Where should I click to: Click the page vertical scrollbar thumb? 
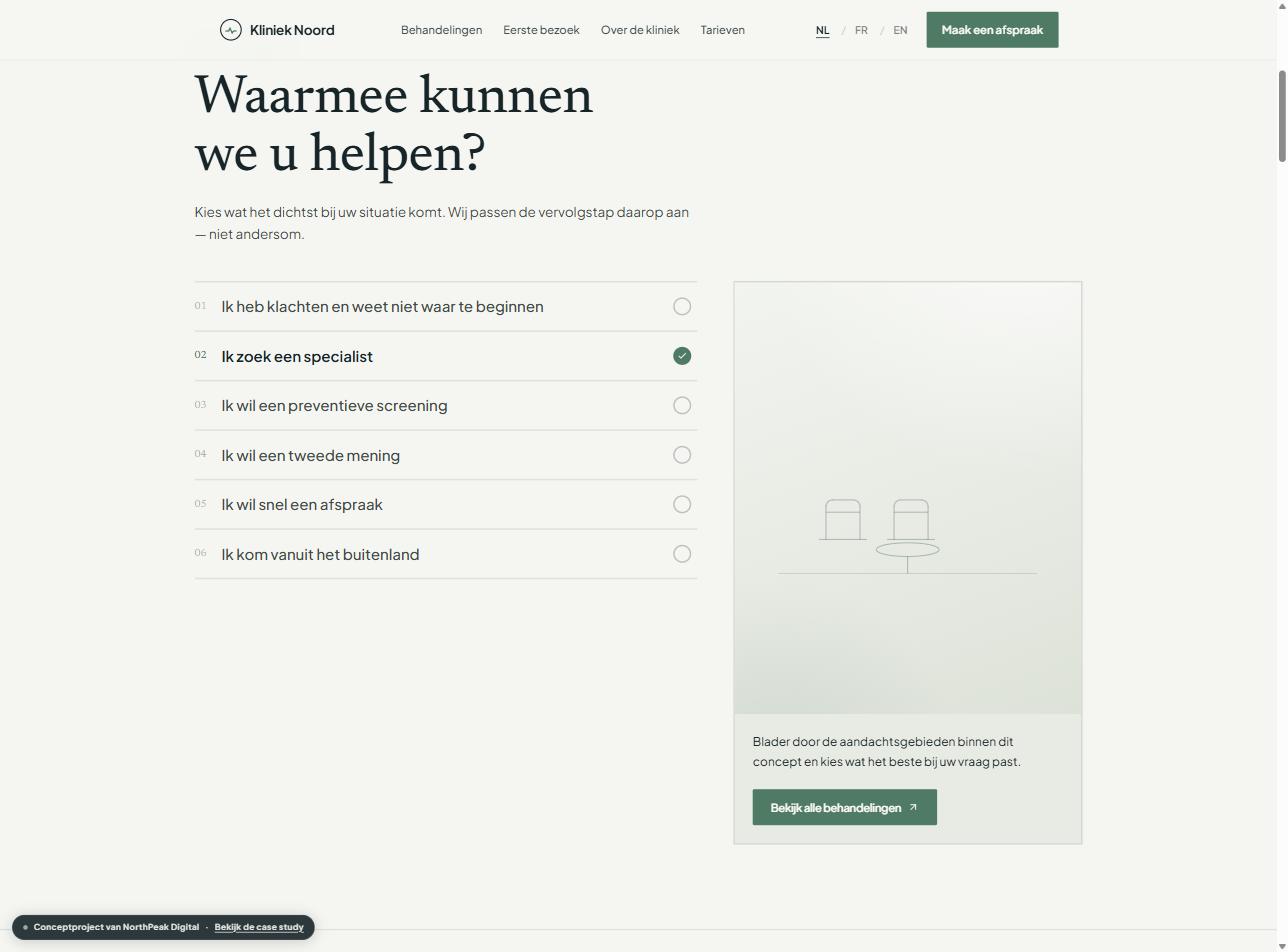click(x=1281, y=116)
